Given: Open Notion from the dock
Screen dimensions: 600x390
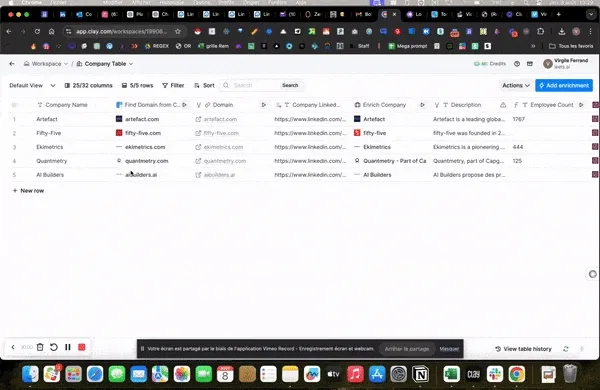Looking at the screenshot, I should coord(421,374).
